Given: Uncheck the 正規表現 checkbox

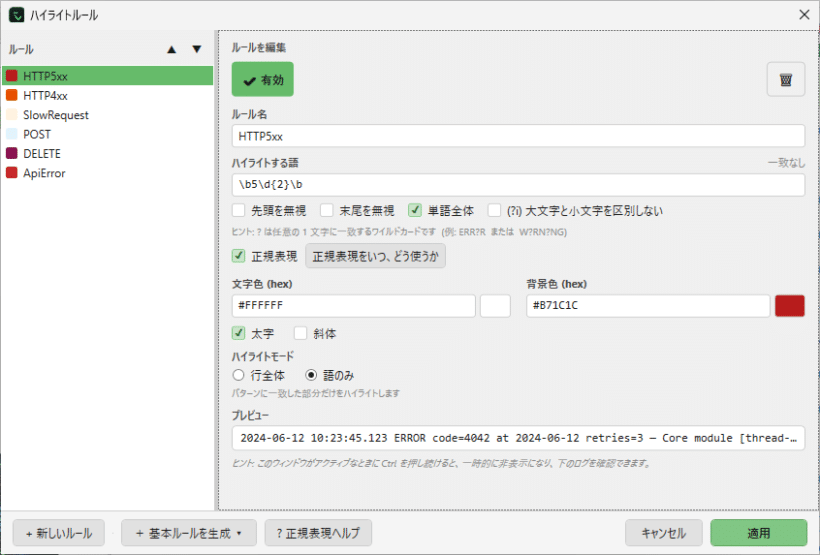Looking at the screenshot, I should click(x=238, y=256).
